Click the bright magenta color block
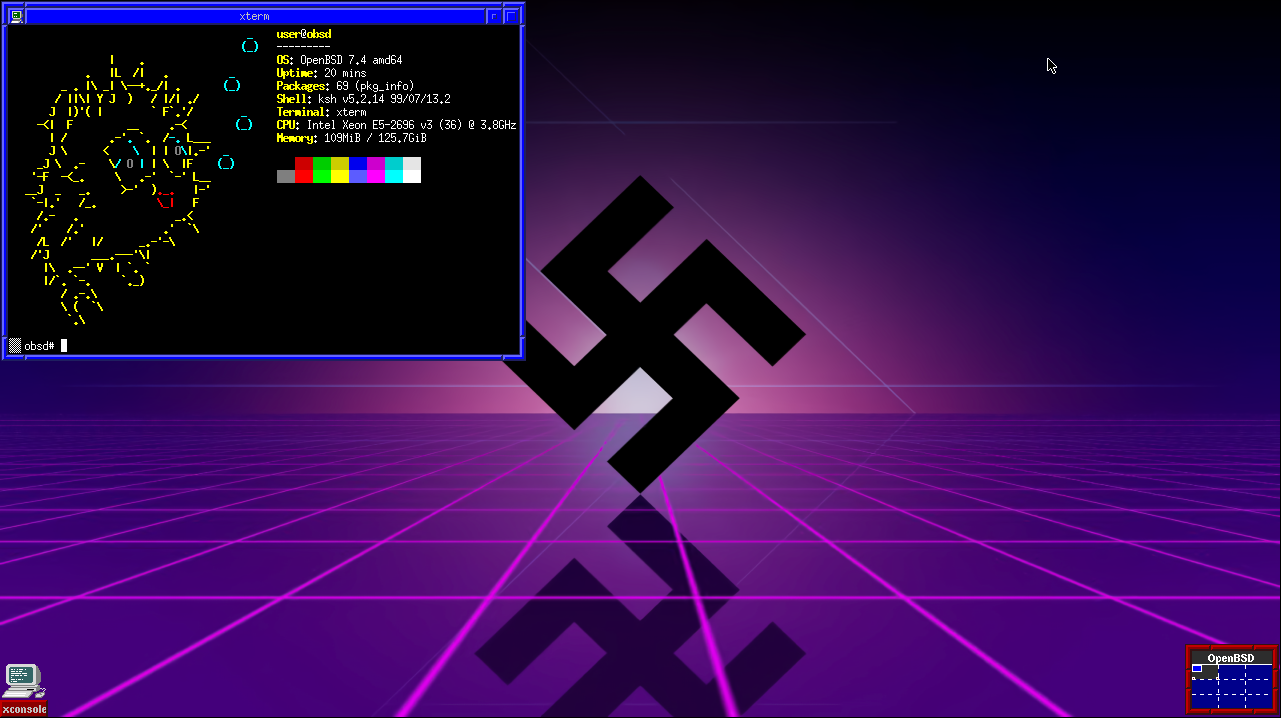1281x718 pixels. (376, 177)
